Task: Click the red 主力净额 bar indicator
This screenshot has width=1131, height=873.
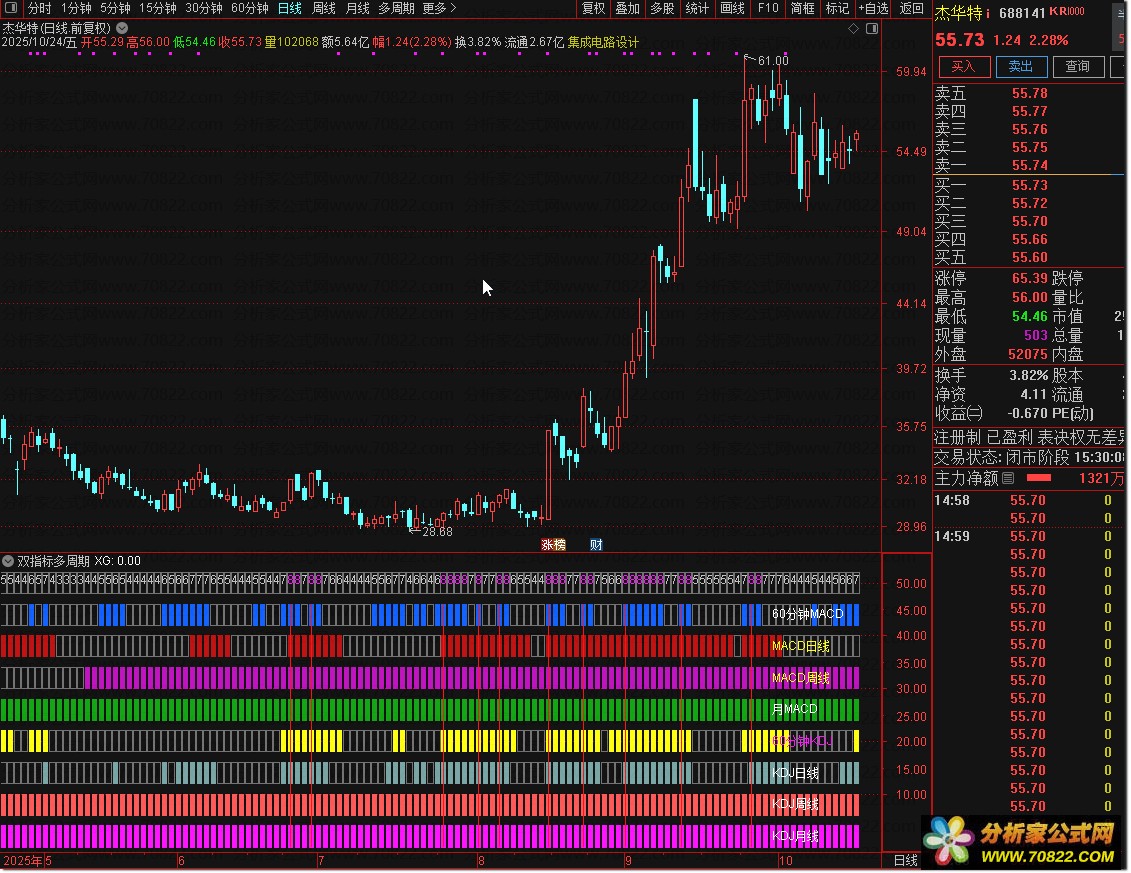Action: pyautogui.click(x=1039, y=478)
